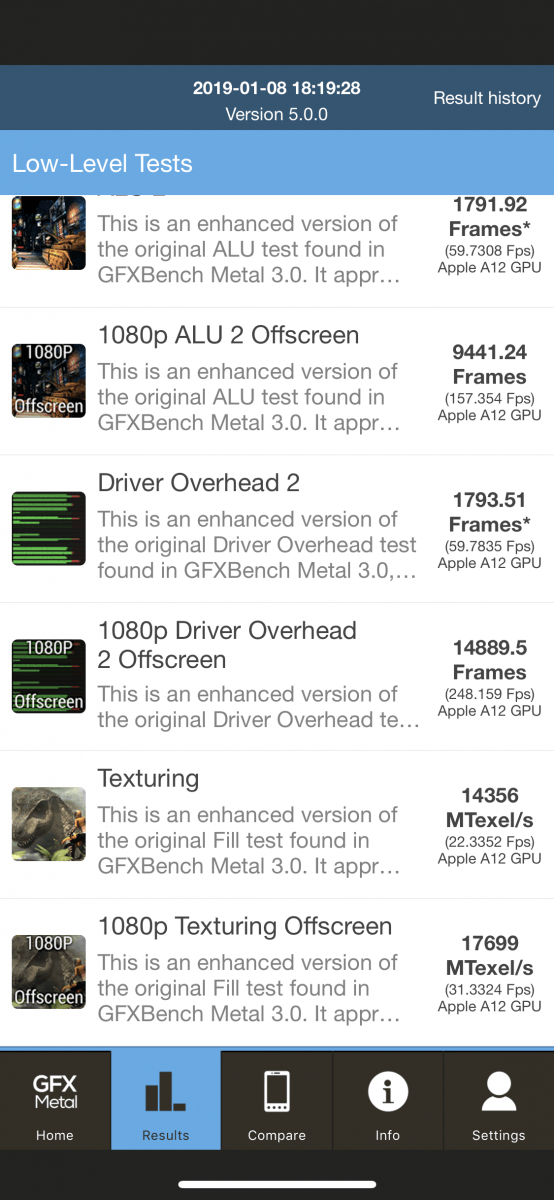Tap the Texturing test description text

[x=248, y=840]
